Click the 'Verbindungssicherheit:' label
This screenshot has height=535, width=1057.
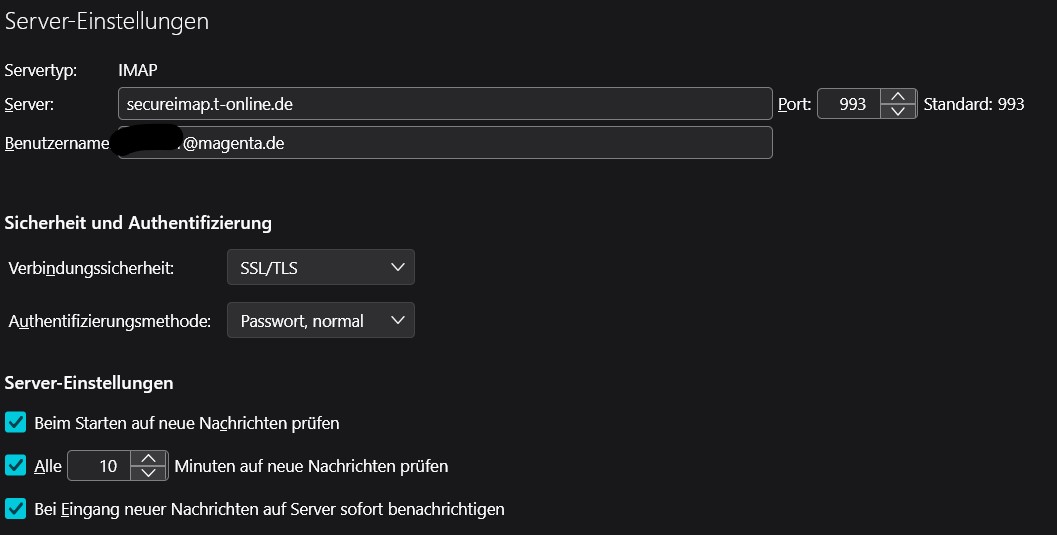tap(91, 268)
